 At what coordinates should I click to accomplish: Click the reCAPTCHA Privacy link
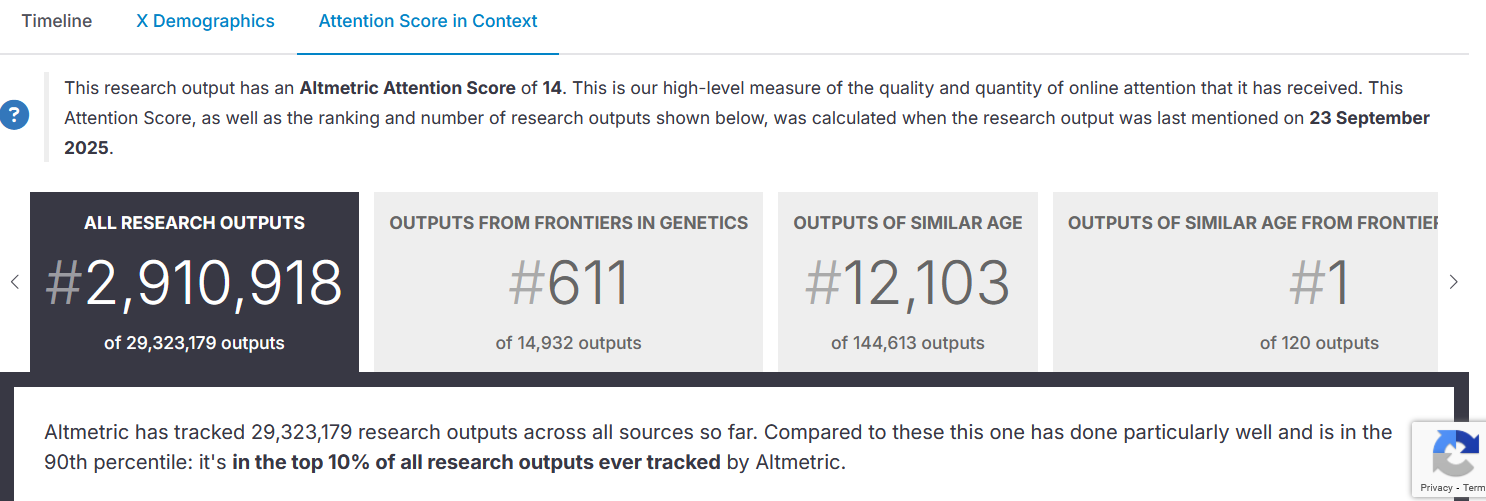click(x=1436, y=488)
